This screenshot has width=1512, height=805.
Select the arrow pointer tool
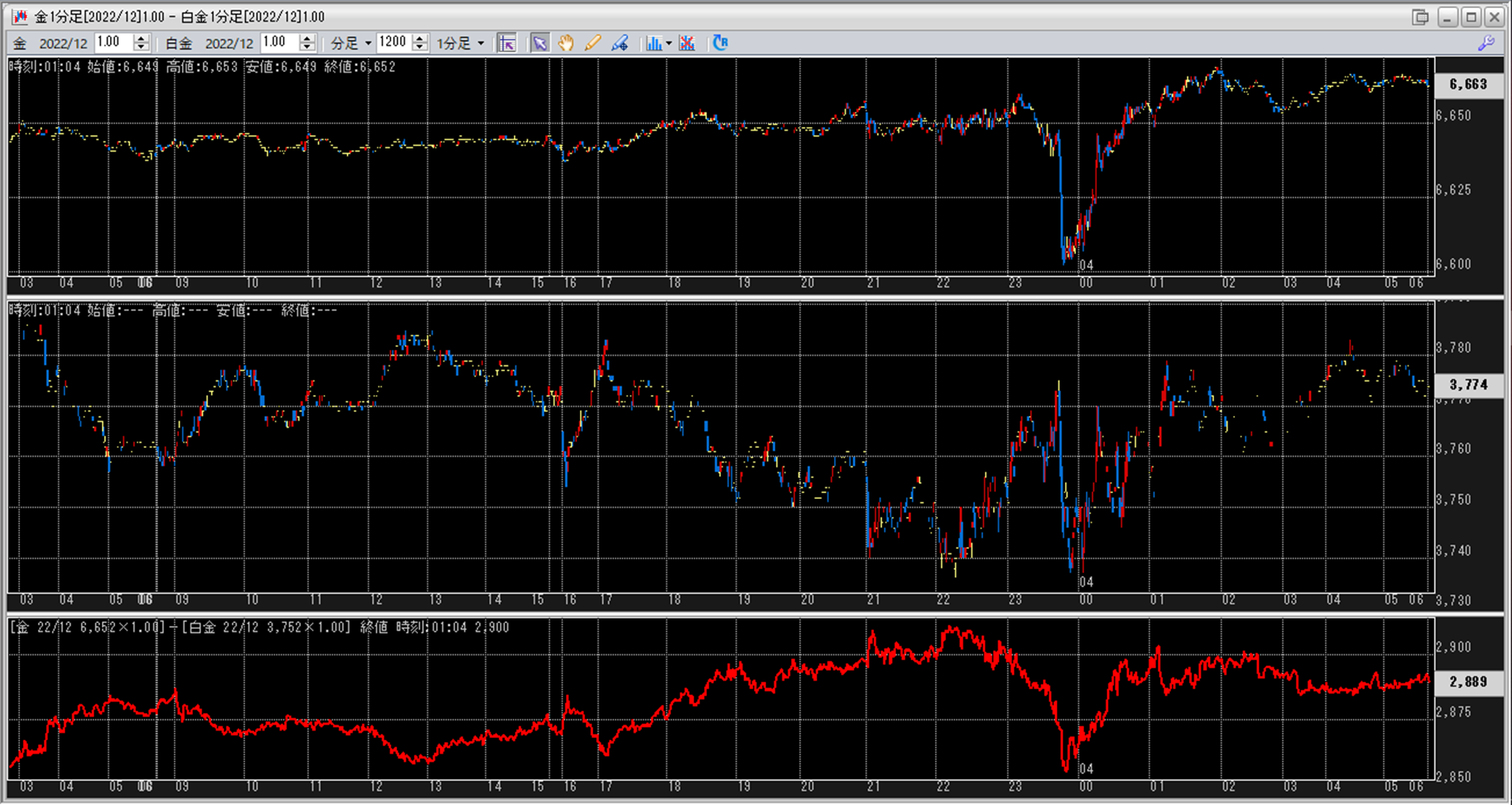[540, 43]
